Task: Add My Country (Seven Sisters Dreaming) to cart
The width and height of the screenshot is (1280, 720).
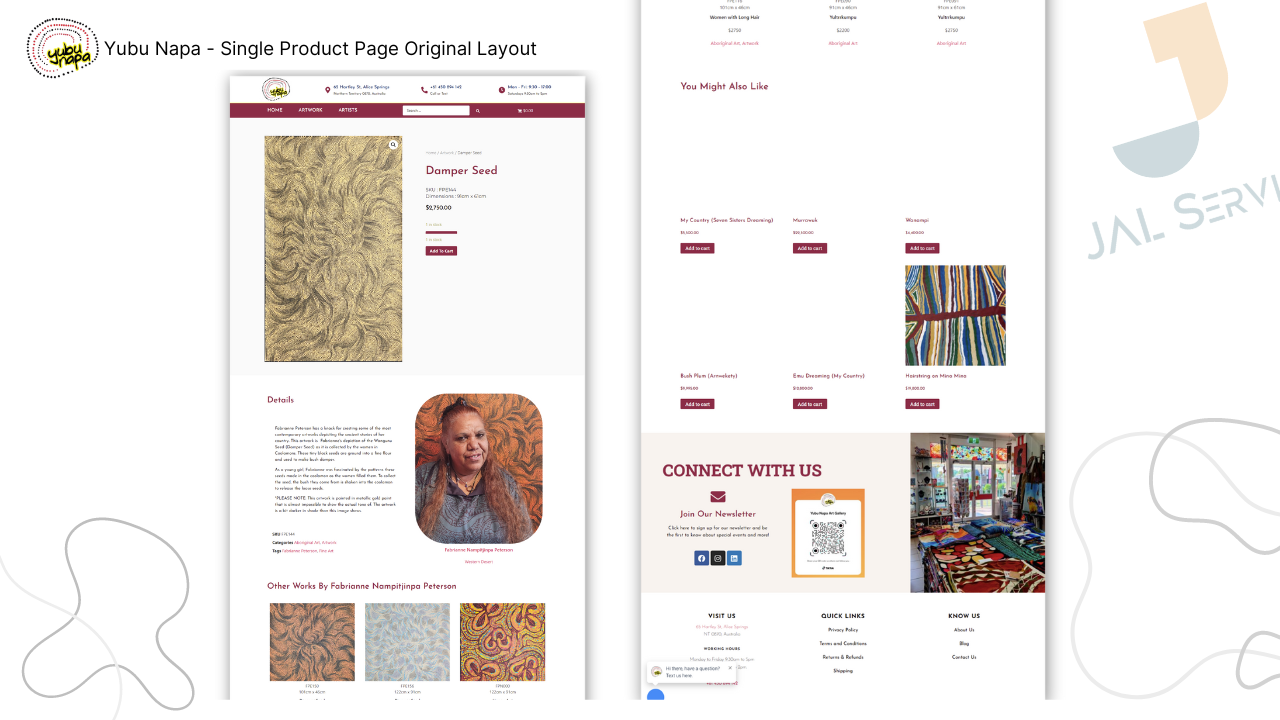Action: 697,248
